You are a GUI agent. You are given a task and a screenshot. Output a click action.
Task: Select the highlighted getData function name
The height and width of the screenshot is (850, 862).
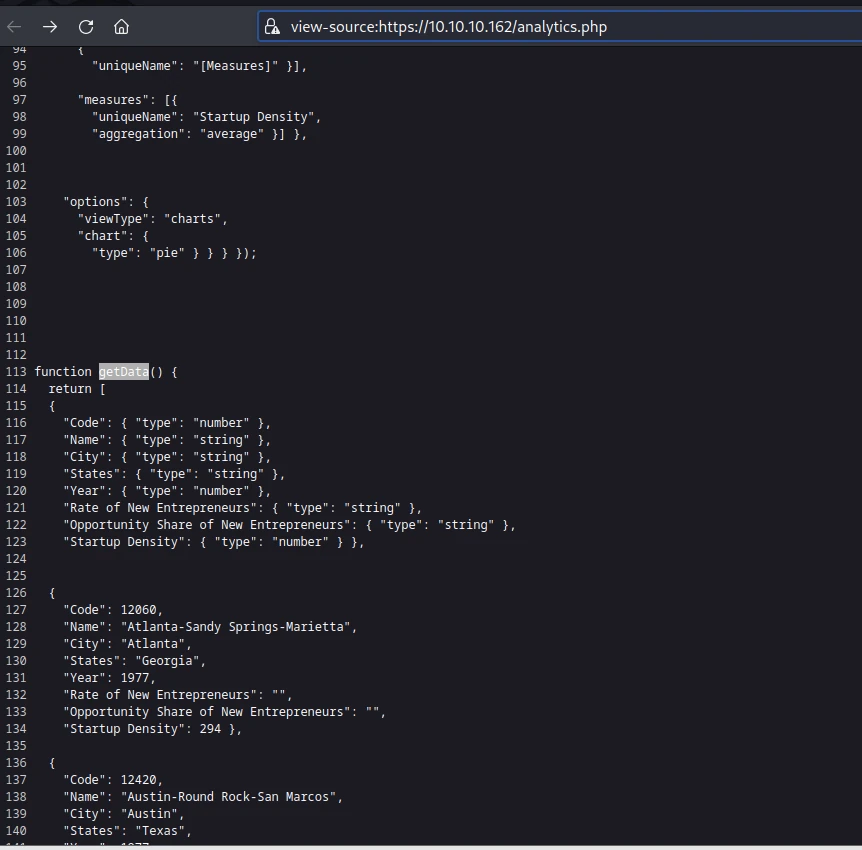tap(124, 372)
